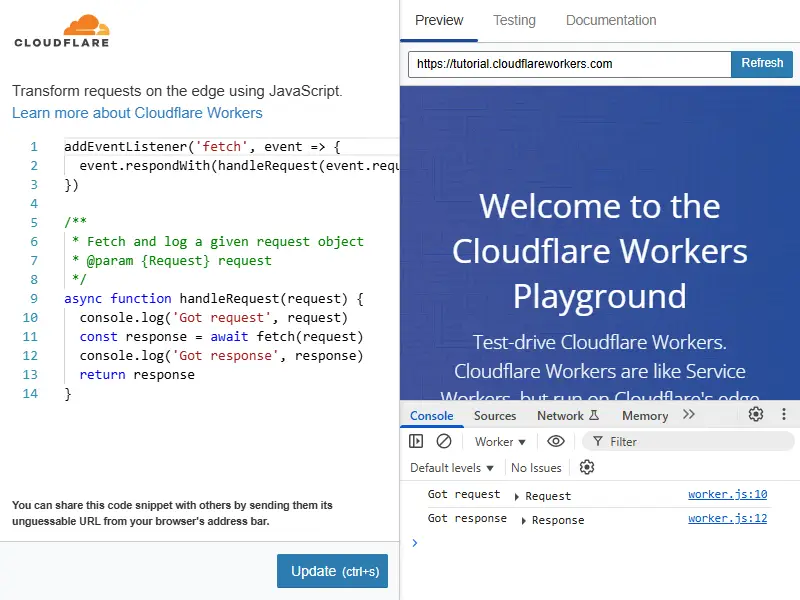Open console settings gear beside No Issues

click(587, 467)
